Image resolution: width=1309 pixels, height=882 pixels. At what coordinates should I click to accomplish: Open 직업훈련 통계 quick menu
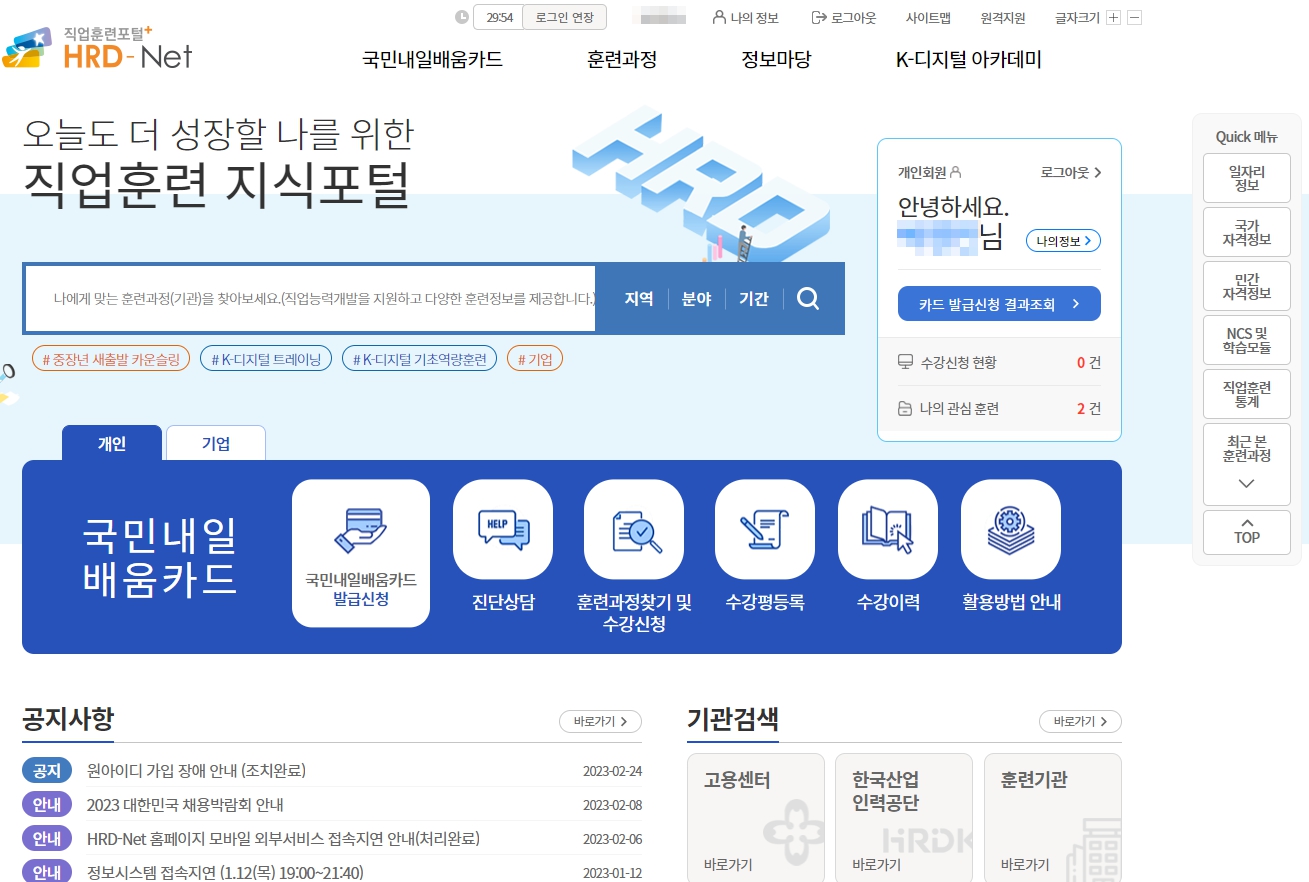[1247, 394]
